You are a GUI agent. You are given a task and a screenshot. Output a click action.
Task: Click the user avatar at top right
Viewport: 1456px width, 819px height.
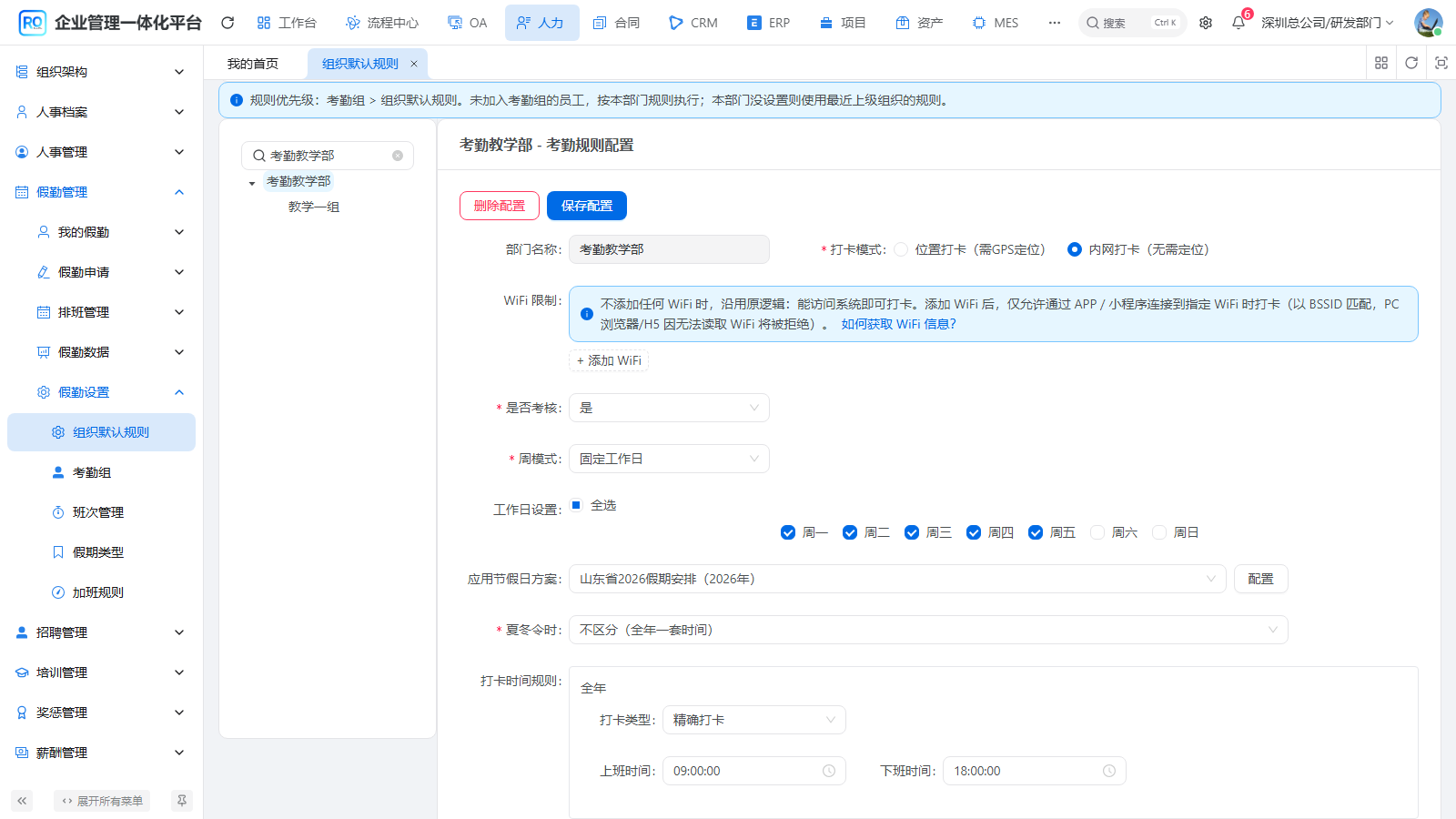click(1428, 23)
